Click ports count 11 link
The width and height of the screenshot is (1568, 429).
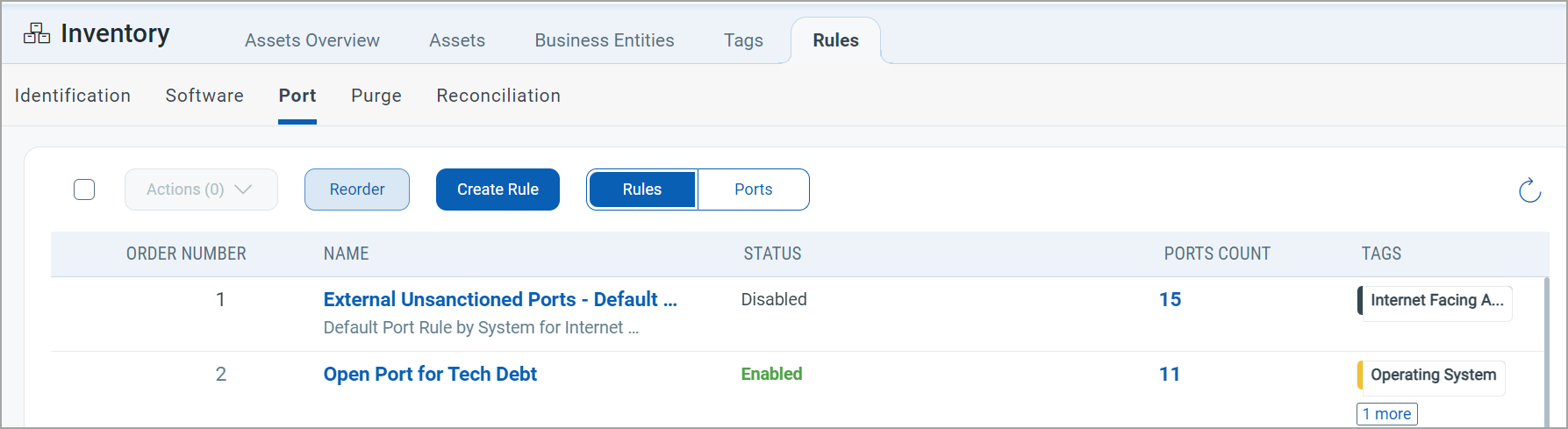pyautogui.click(x=1170, y=375)
